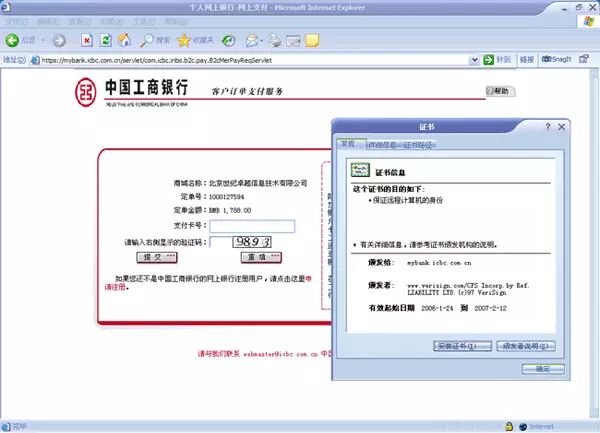Click the Mail envelope toolbar icon

293,41
